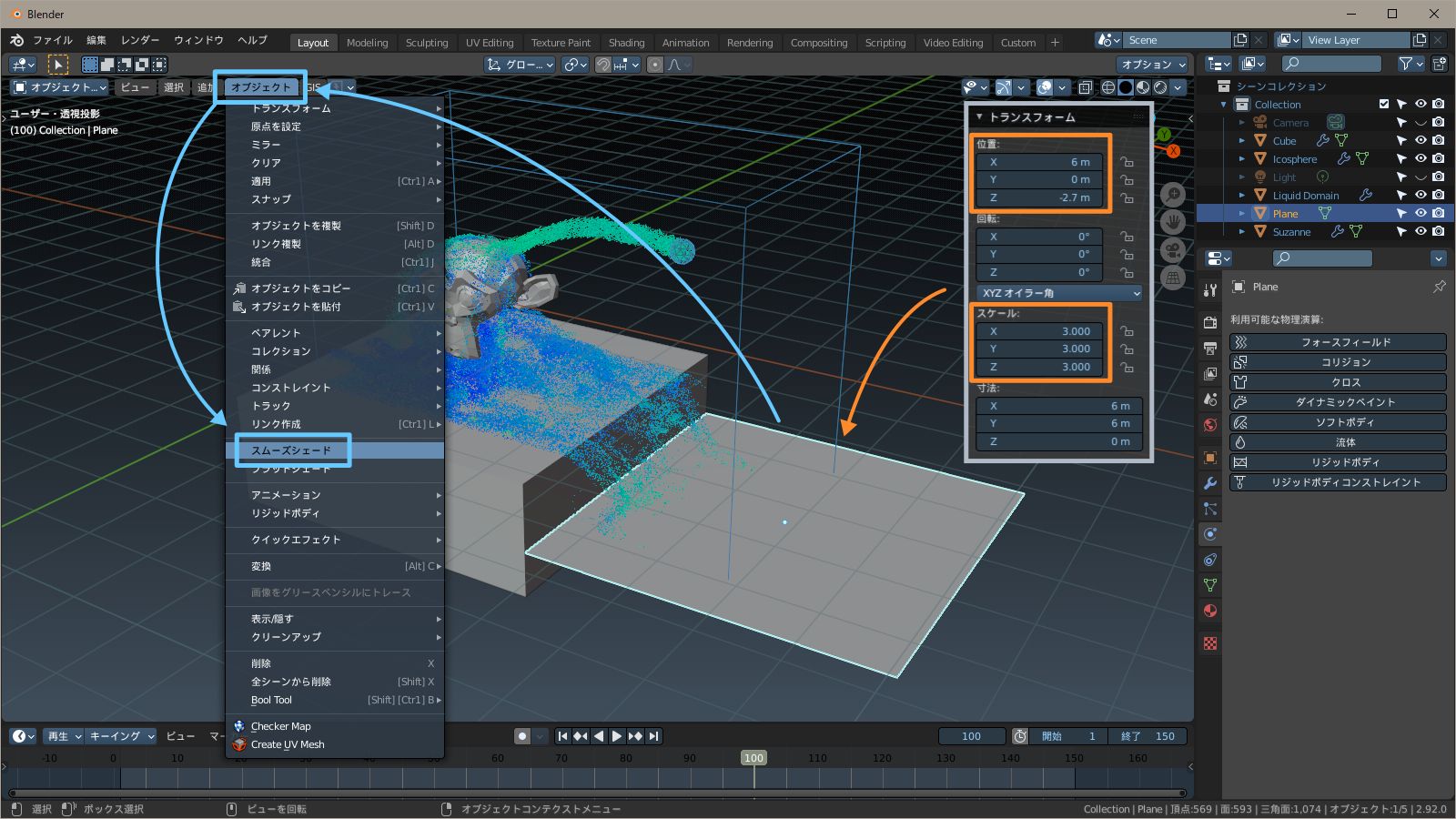Open the Scene properties tab icon
Screen dimensions: 1456x819
(1210, 399)
